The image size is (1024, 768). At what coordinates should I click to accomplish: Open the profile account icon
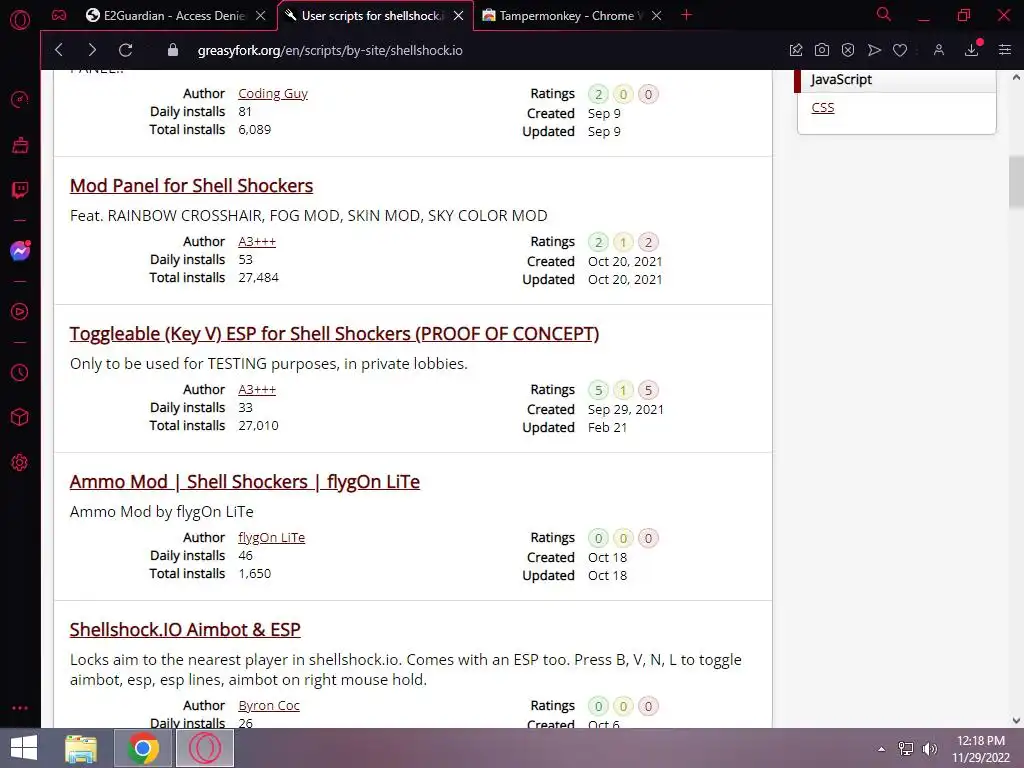click(938, 50)
